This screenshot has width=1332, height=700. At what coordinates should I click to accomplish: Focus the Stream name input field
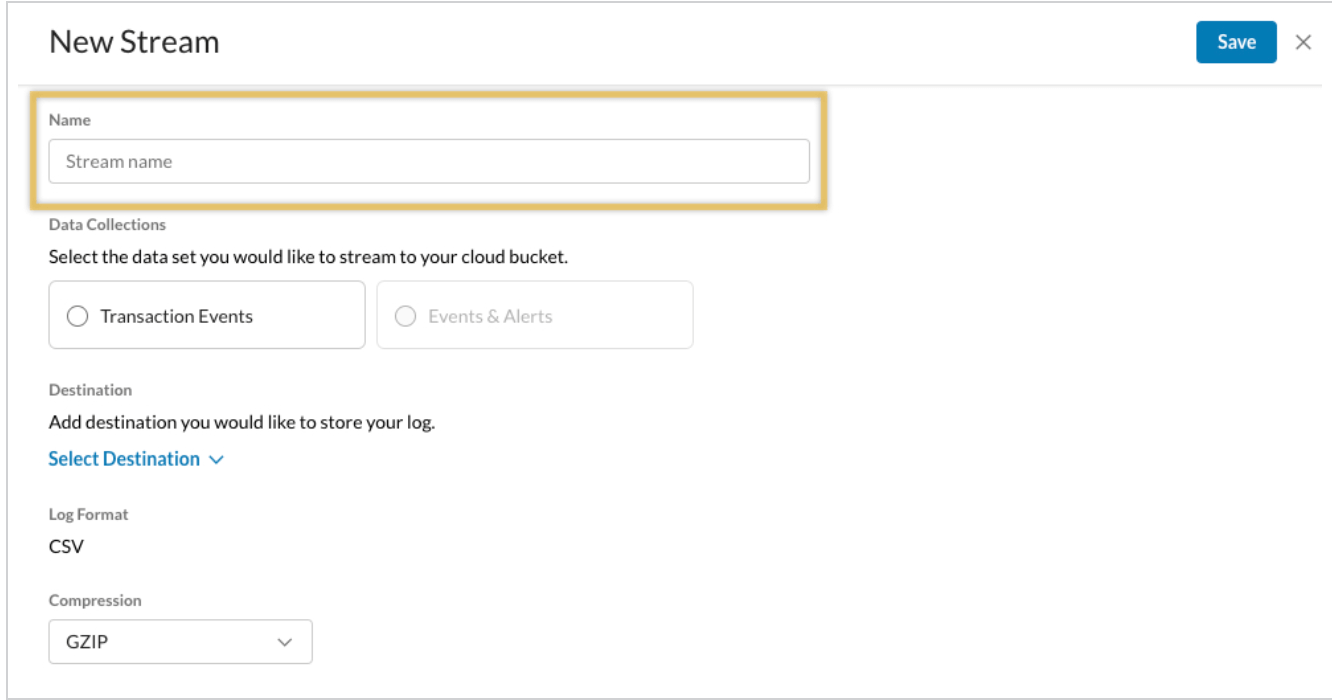point(429,161)
